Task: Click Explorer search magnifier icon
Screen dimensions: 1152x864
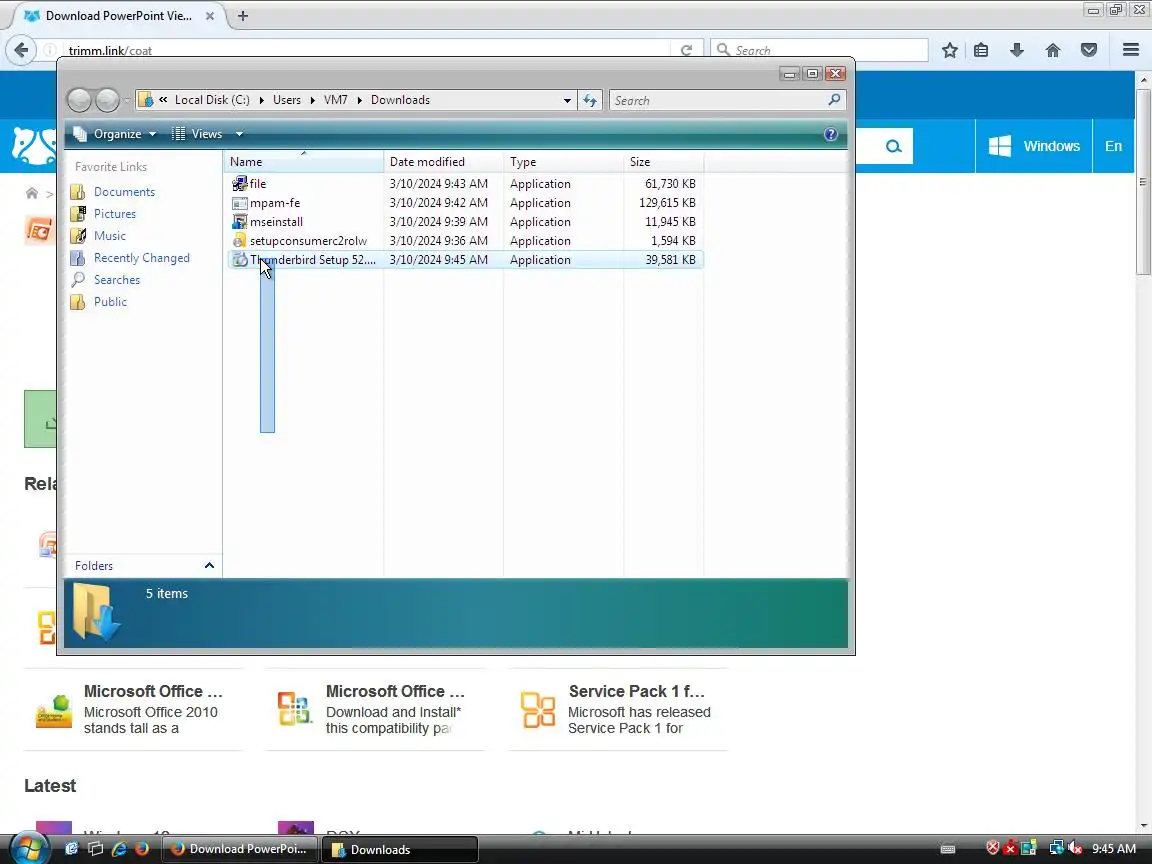Action: [x=834, y=99]
